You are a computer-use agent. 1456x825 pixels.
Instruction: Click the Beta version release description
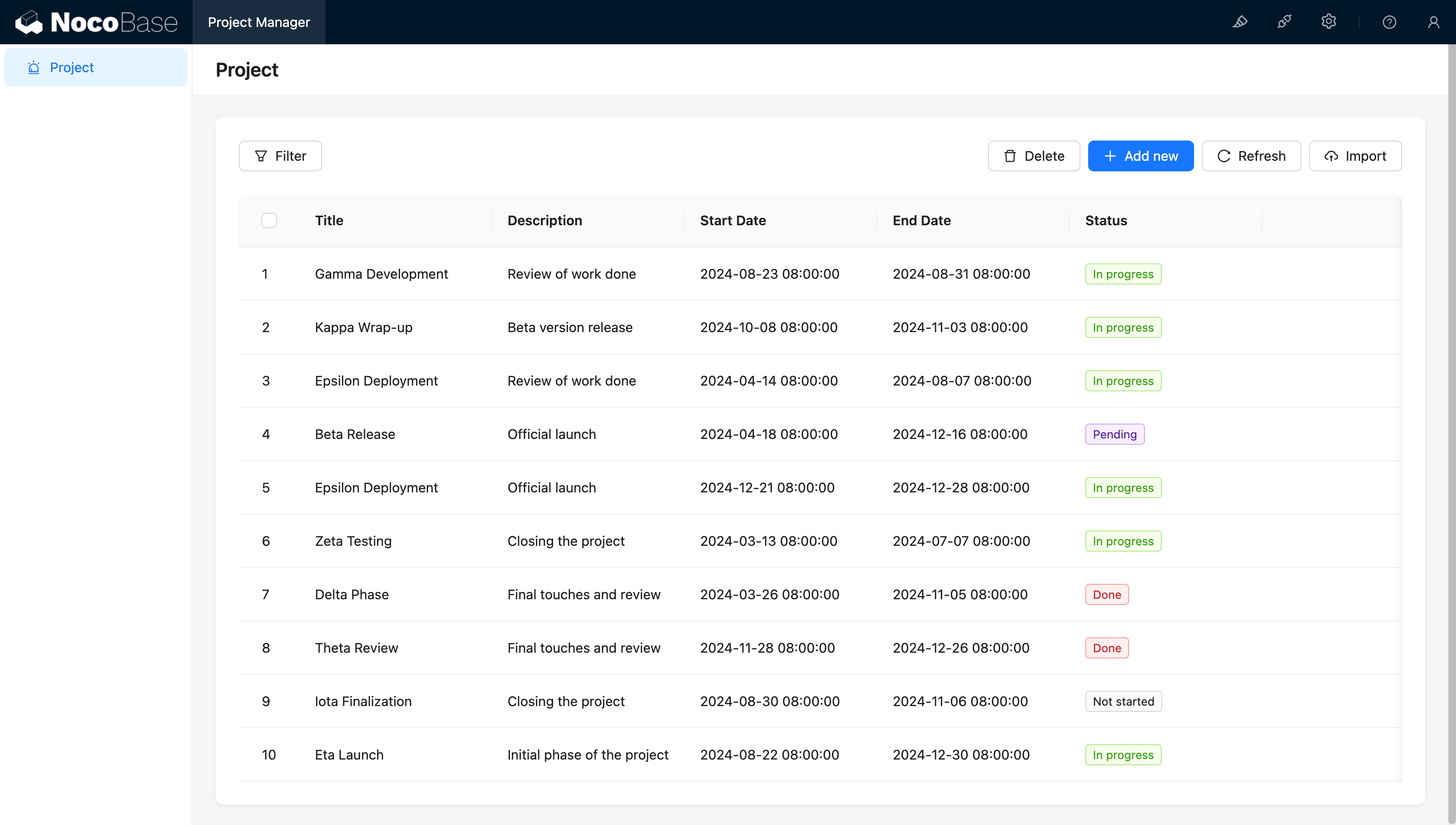click(x=570, y=327)
